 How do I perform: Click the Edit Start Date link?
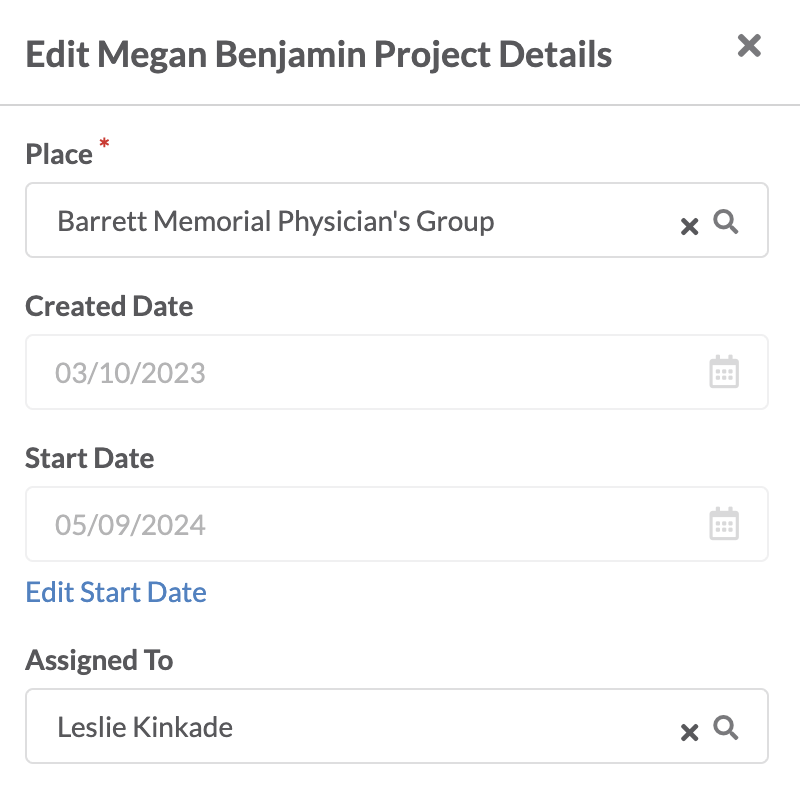click(x=116, y=592)
